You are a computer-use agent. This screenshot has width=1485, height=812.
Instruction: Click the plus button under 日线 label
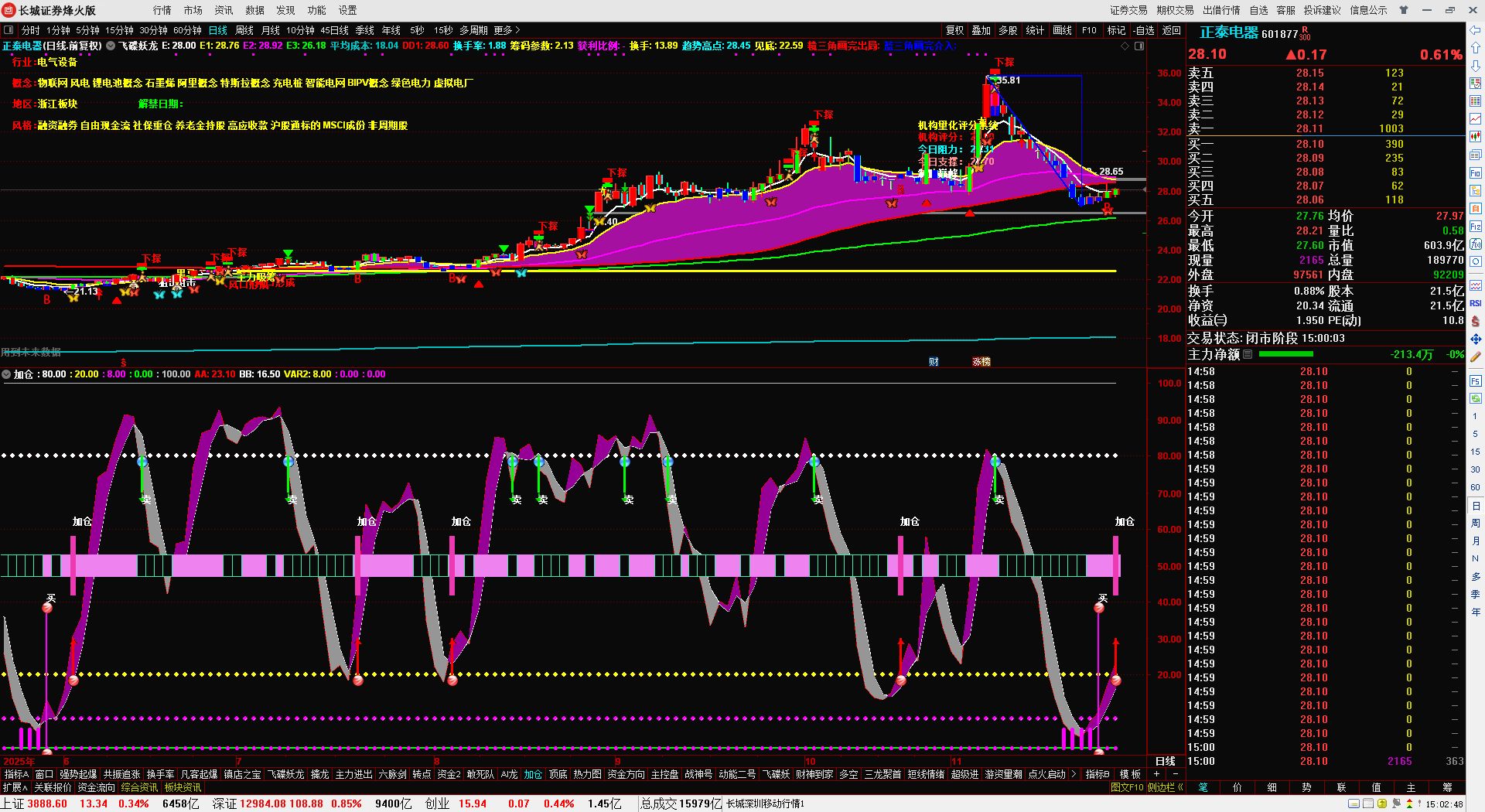tap(1156, 774)
